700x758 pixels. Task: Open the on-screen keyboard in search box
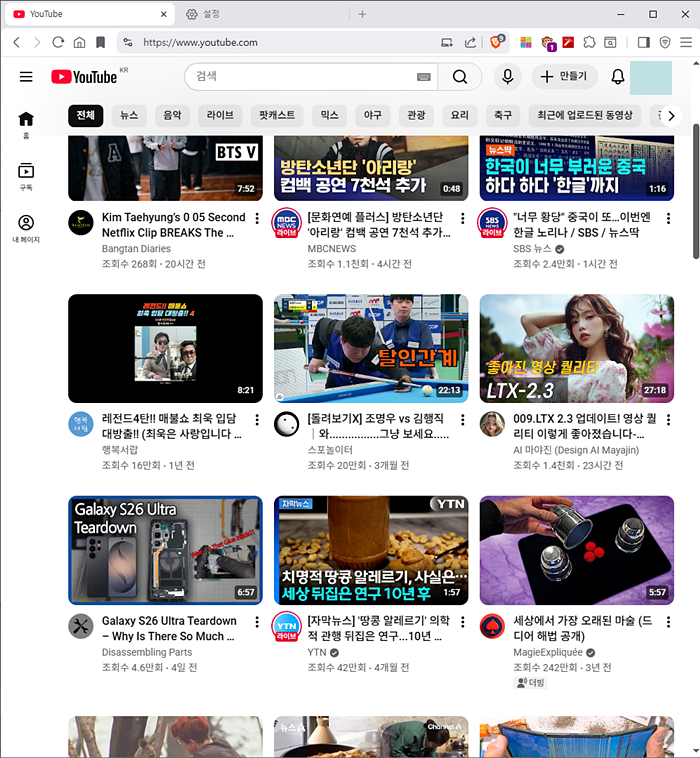coord(423,77)
